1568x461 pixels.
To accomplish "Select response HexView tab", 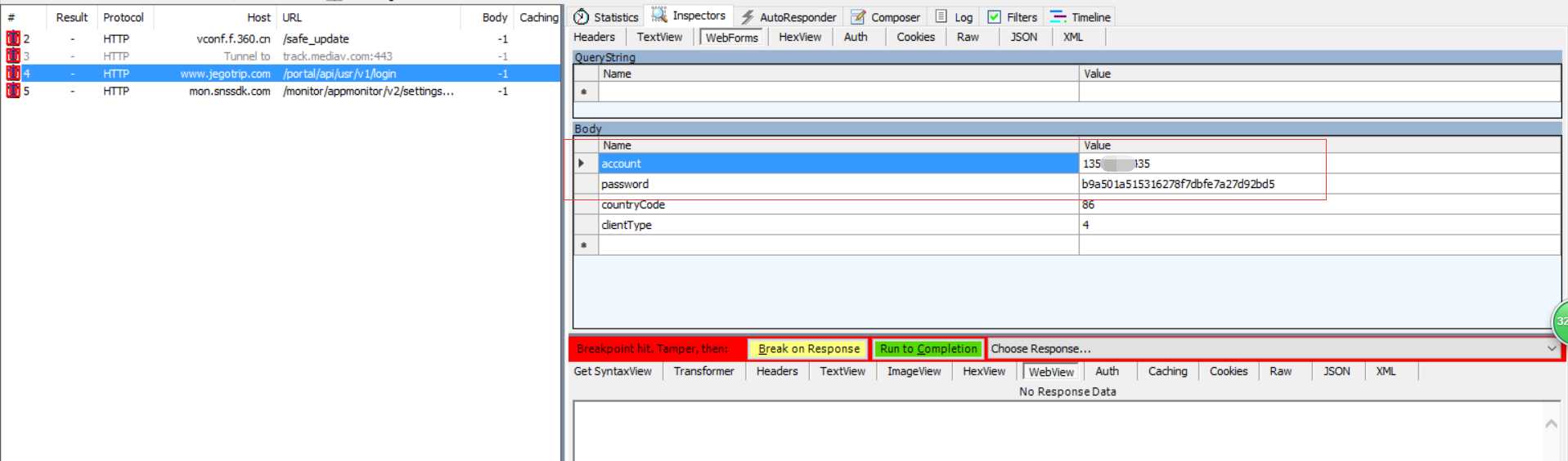I will (x=984, y=371).
